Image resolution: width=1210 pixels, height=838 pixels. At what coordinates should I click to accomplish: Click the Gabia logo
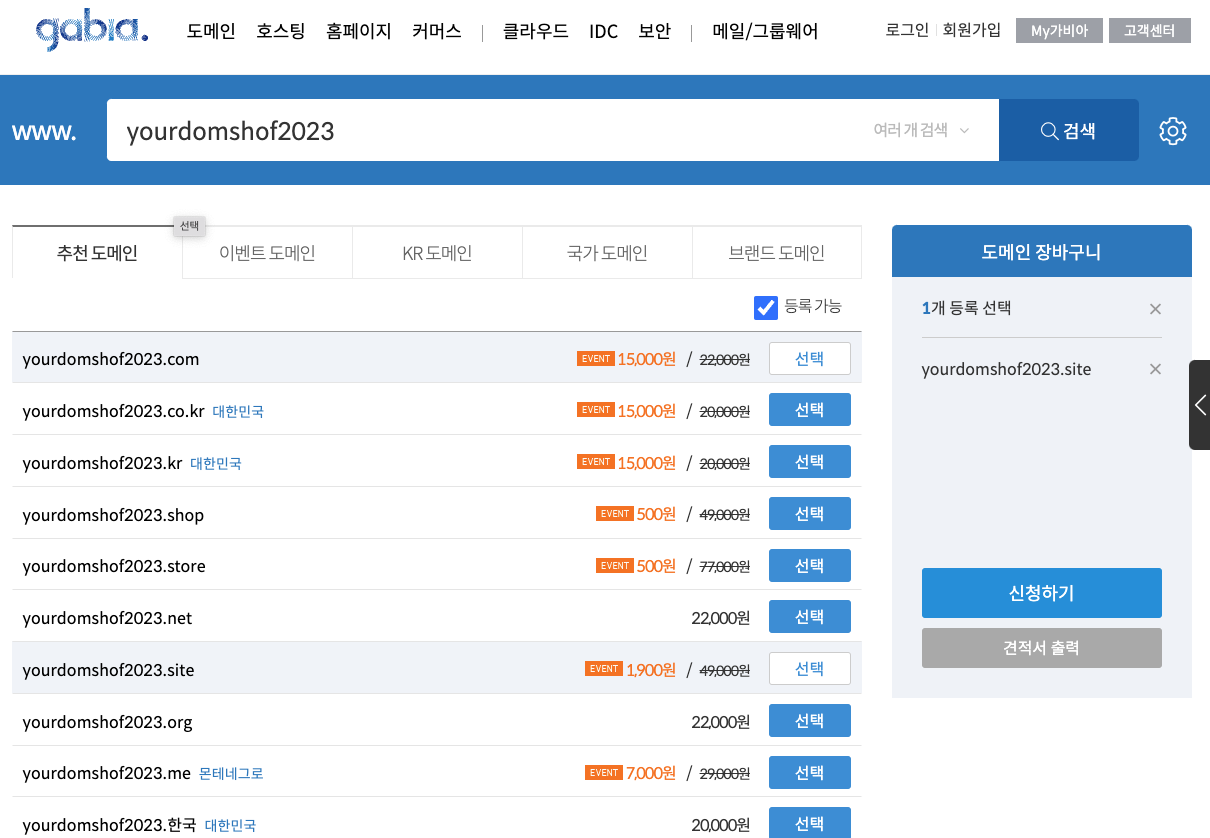pyautogui.click(x=92, y=32)
